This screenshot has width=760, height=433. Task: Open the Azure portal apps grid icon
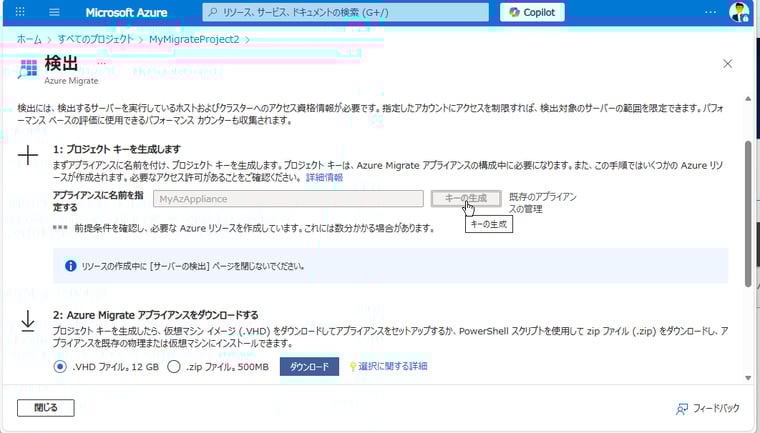click(x=20, y=12)
